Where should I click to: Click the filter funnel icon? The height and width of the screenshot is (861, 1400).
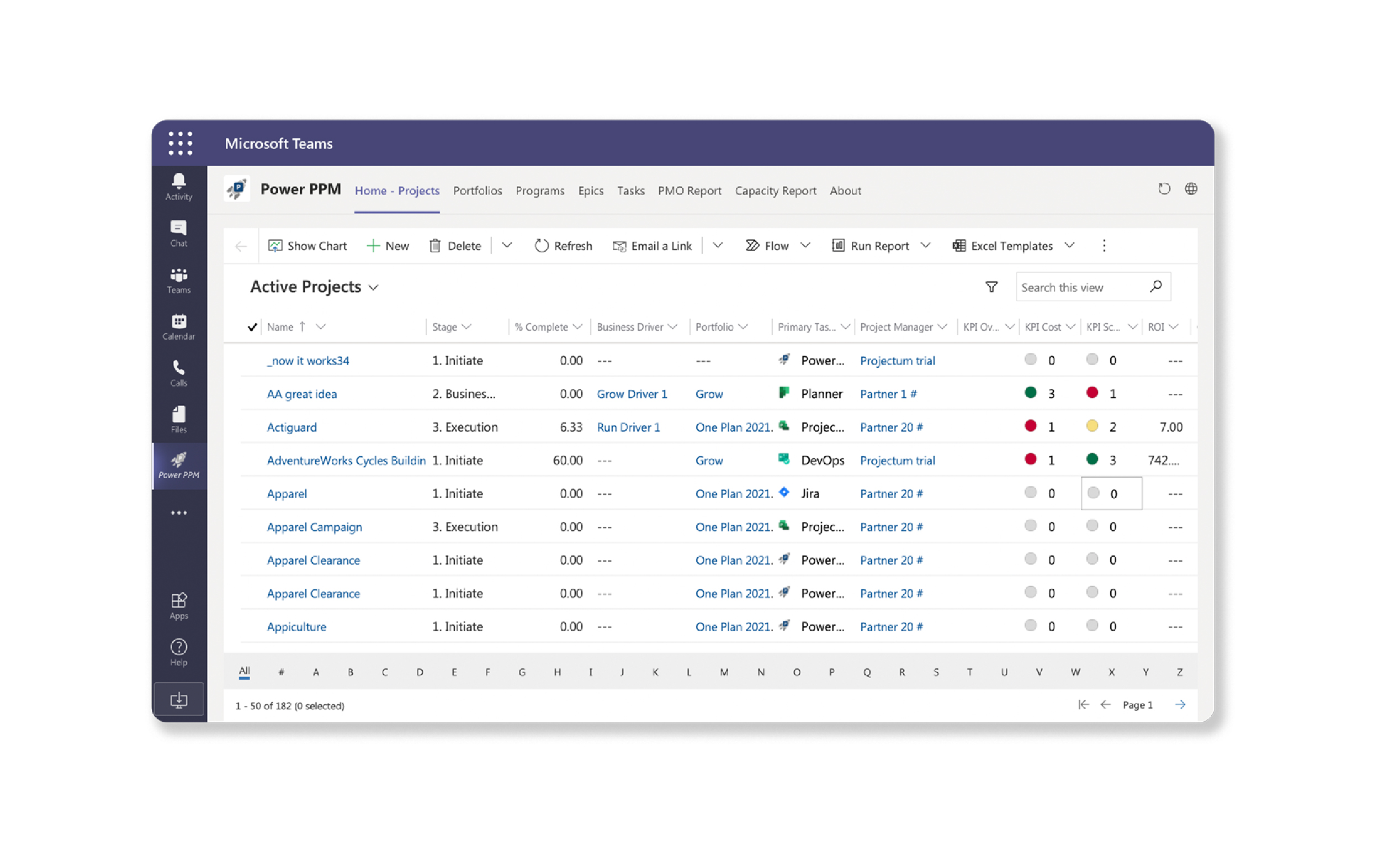coord(991,287)
